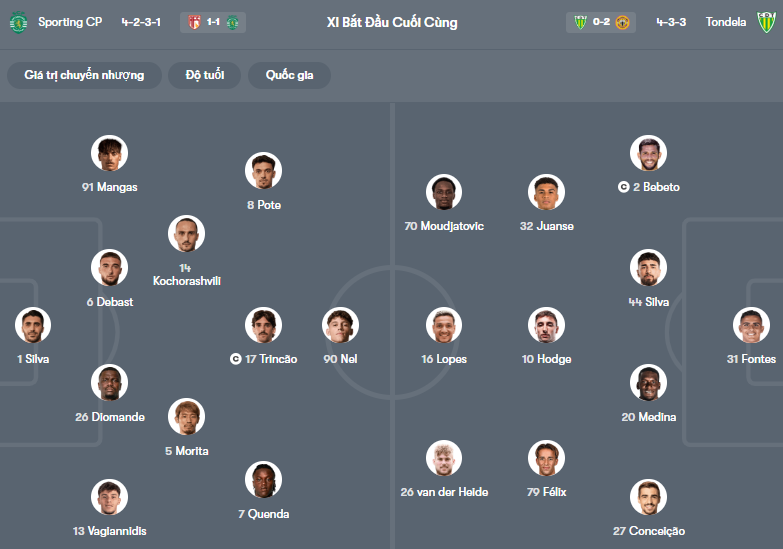Screen dimensions: 783x549
Task: Click Kochorashvili's player photo
Action: pos(186,234)
